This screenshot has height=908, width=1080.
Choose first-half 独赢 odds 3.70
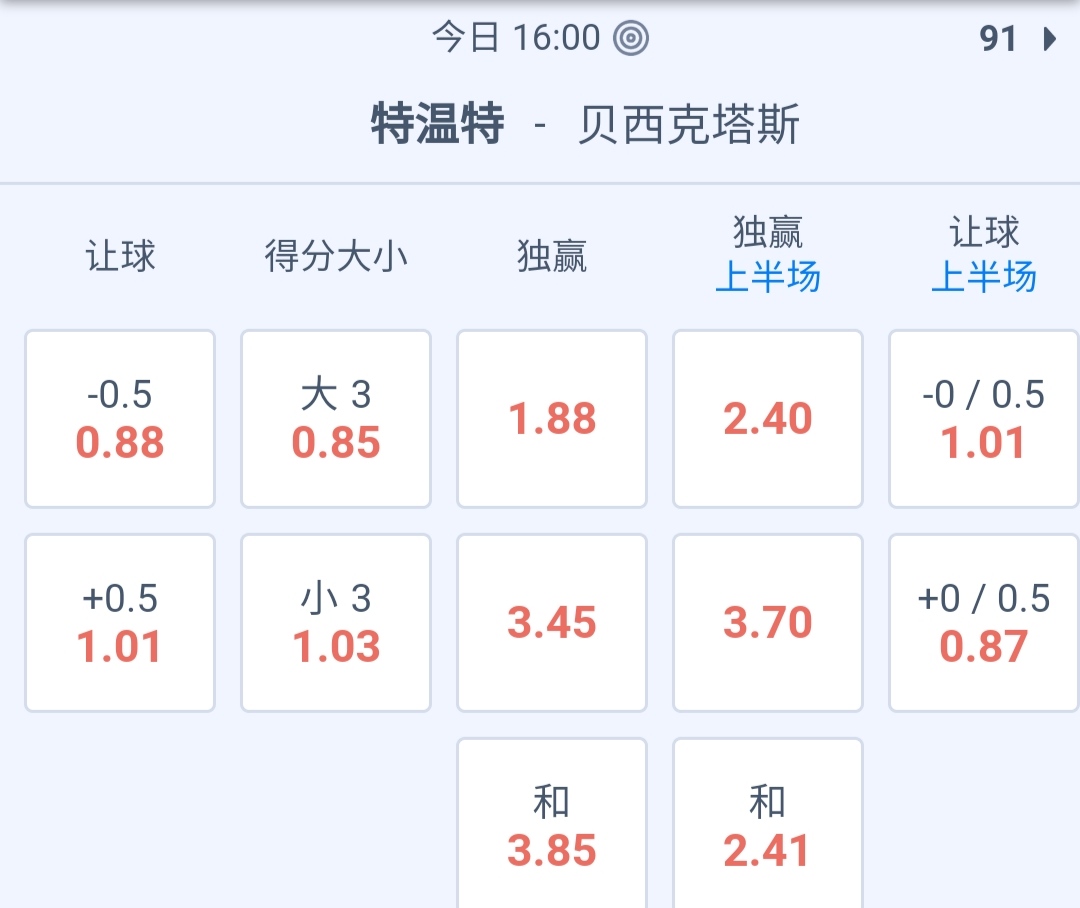coord(768,623)
